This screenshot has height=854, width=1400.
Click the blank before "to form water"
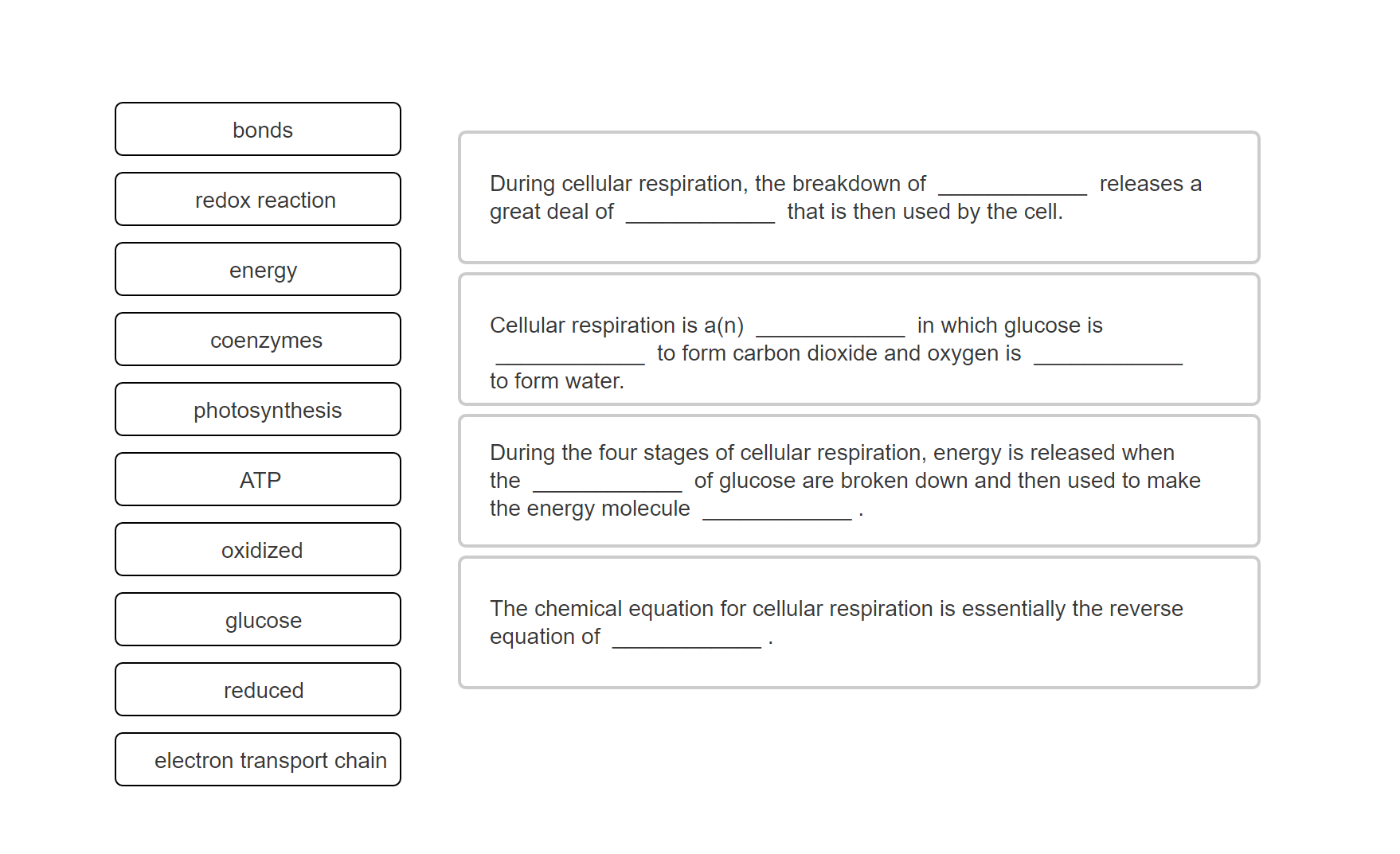tap(1107, 357)
